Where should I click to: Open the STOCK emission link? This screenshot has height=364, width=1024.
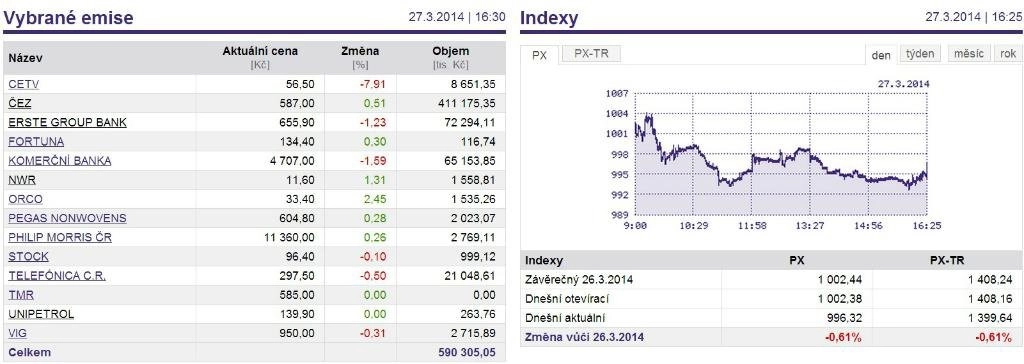tap(28, 257)
